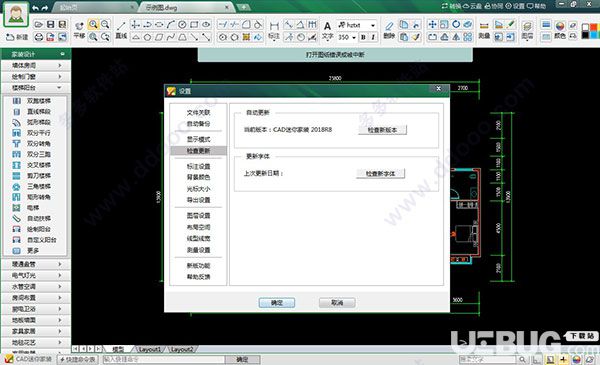Viewport: 600px width, 365px height.
Task: Pick the black color swatch
Action: click(x=586, y=35)
